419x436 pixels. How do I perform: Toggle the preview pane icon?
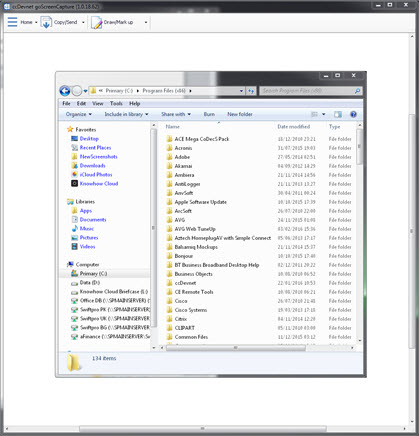coord(338,114)
